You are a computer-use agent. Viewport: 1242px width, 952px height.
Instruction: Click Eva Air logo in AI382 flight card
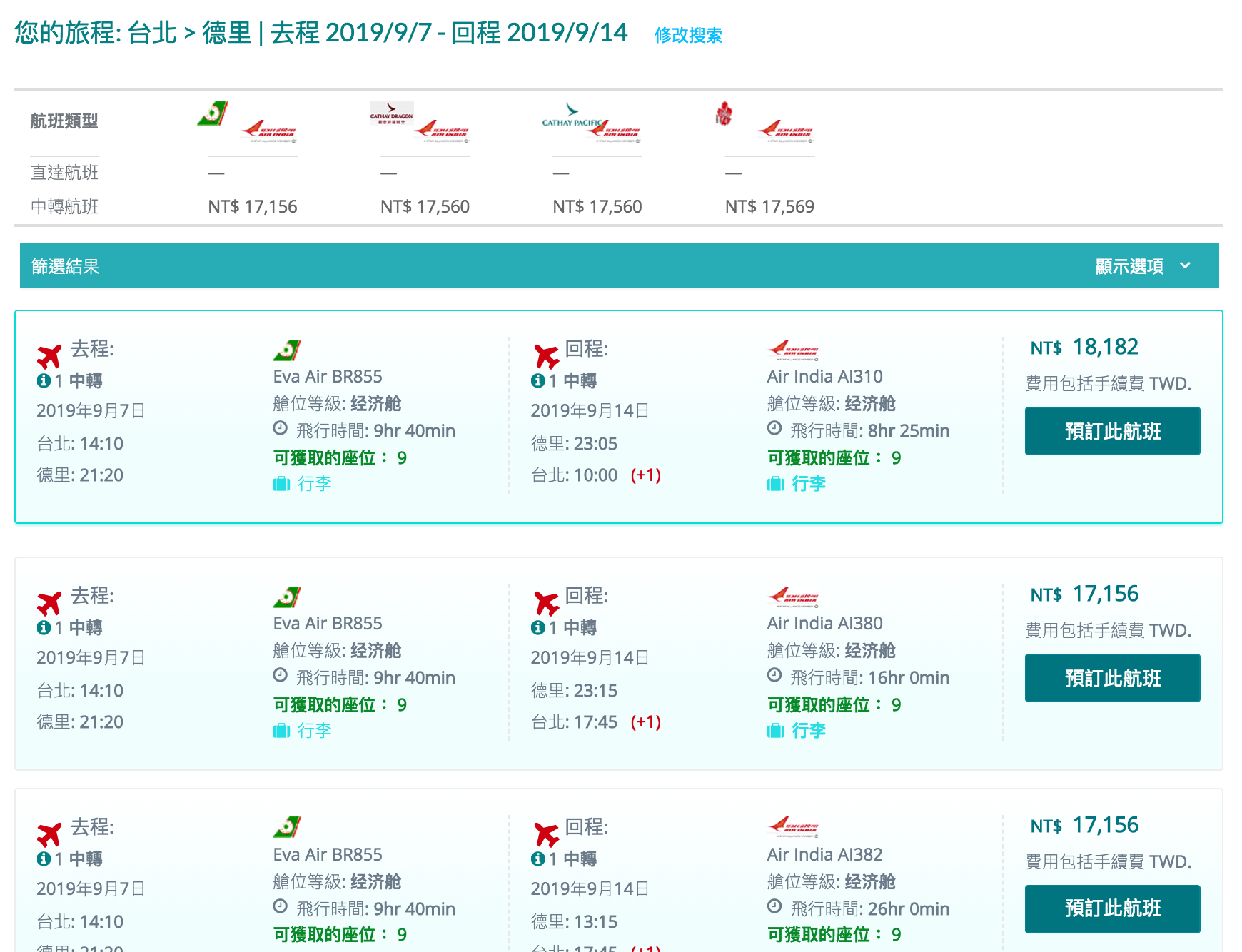click(x=287, y=828)
